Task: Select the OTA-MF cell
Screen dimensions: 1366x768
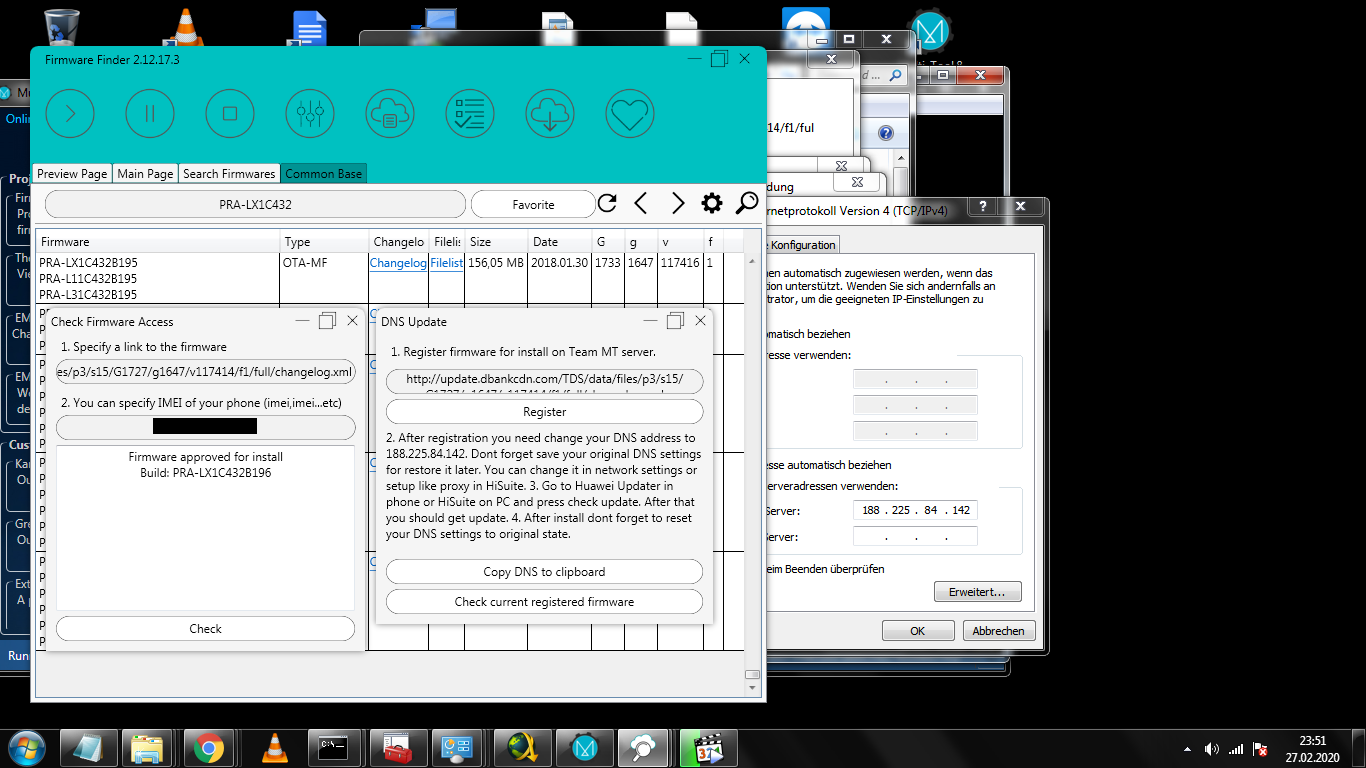Action: click(x=325, y=278)
